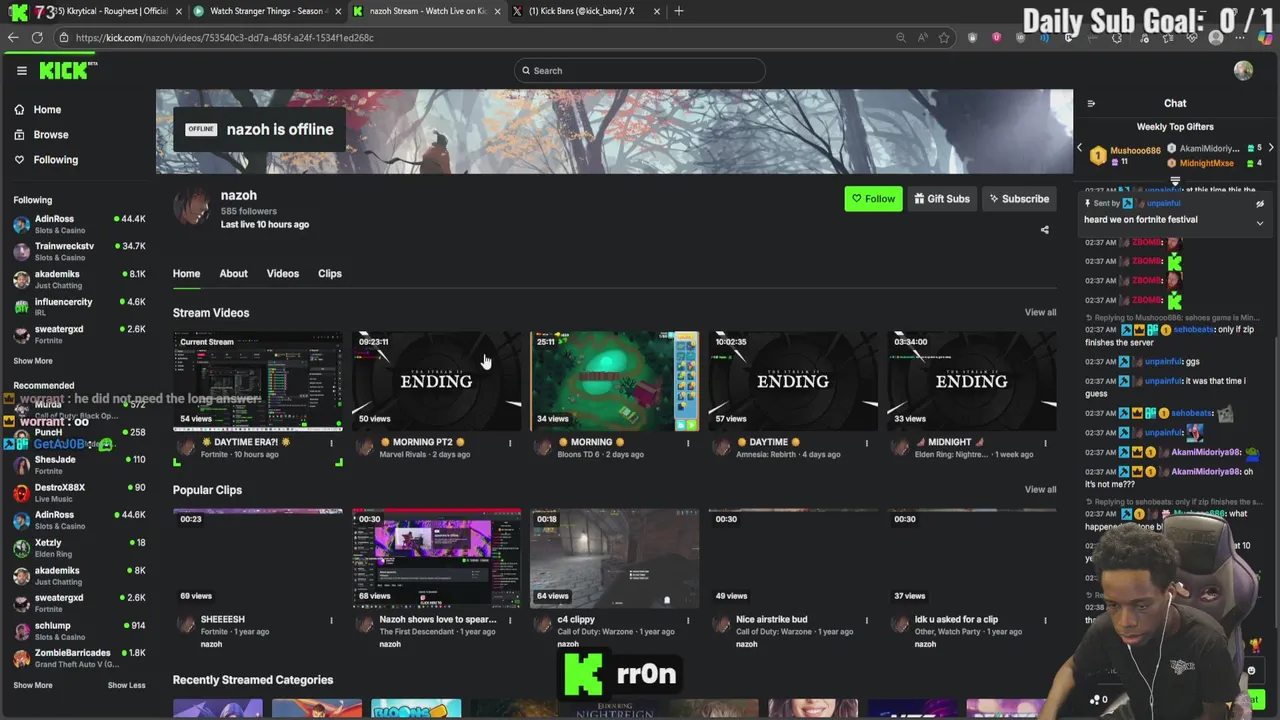Open AdinRoss channel in the Following list
The height and width of the screenshot is (720, 1280).
pos(78,224)
